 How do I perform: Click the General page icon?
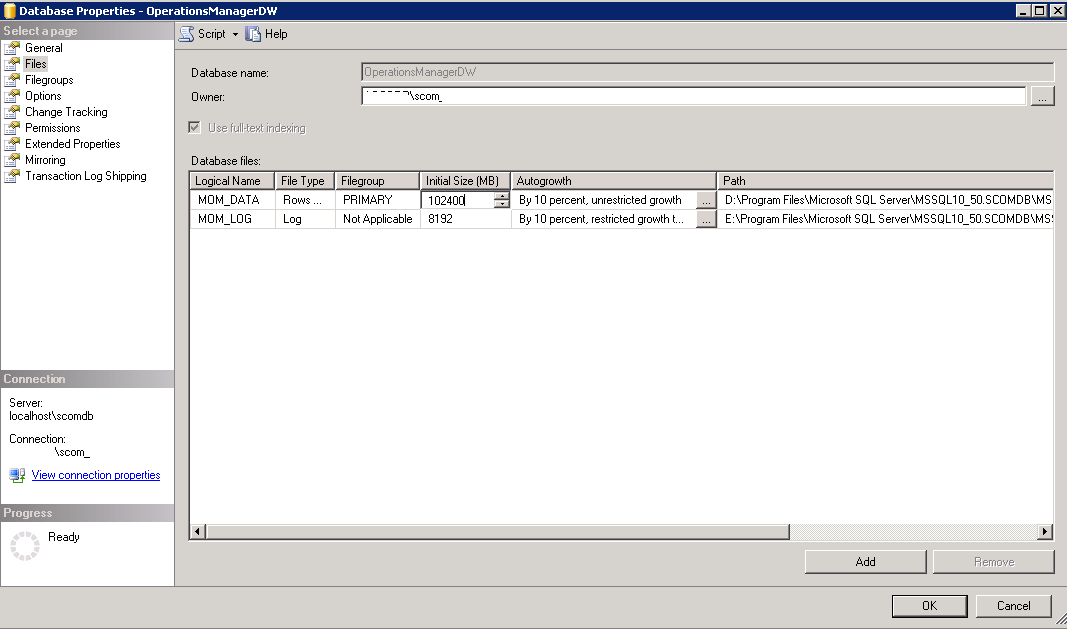tap(12, 48)
